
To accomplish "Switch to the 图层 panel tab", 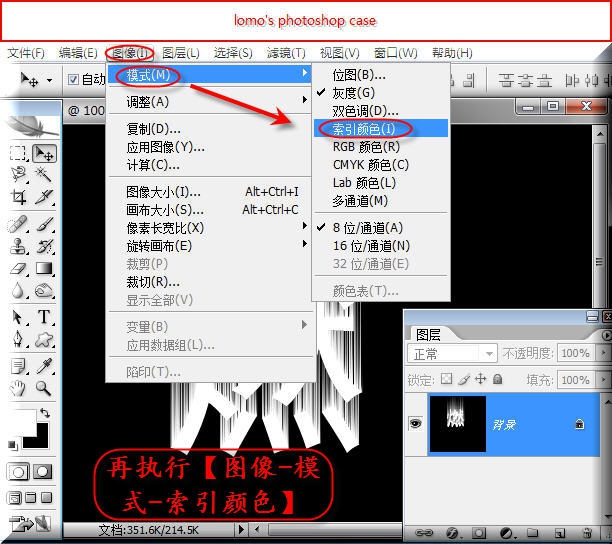I will (x=428, y=334).
